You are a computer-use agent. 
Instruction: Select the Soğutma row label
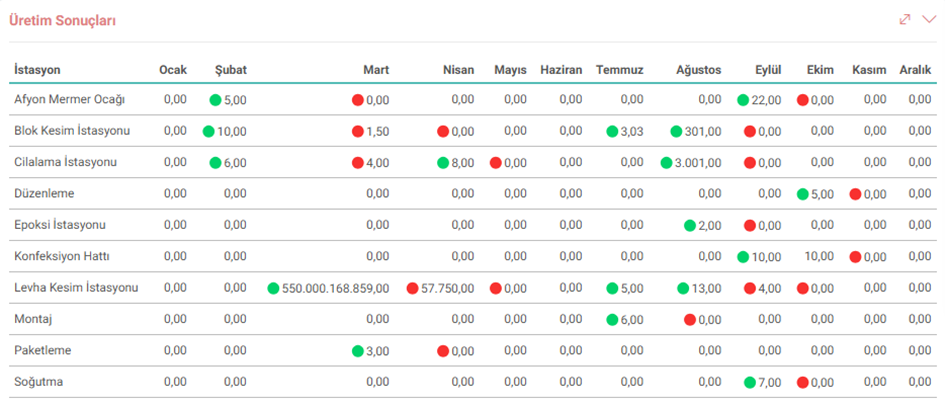point(39,382)
